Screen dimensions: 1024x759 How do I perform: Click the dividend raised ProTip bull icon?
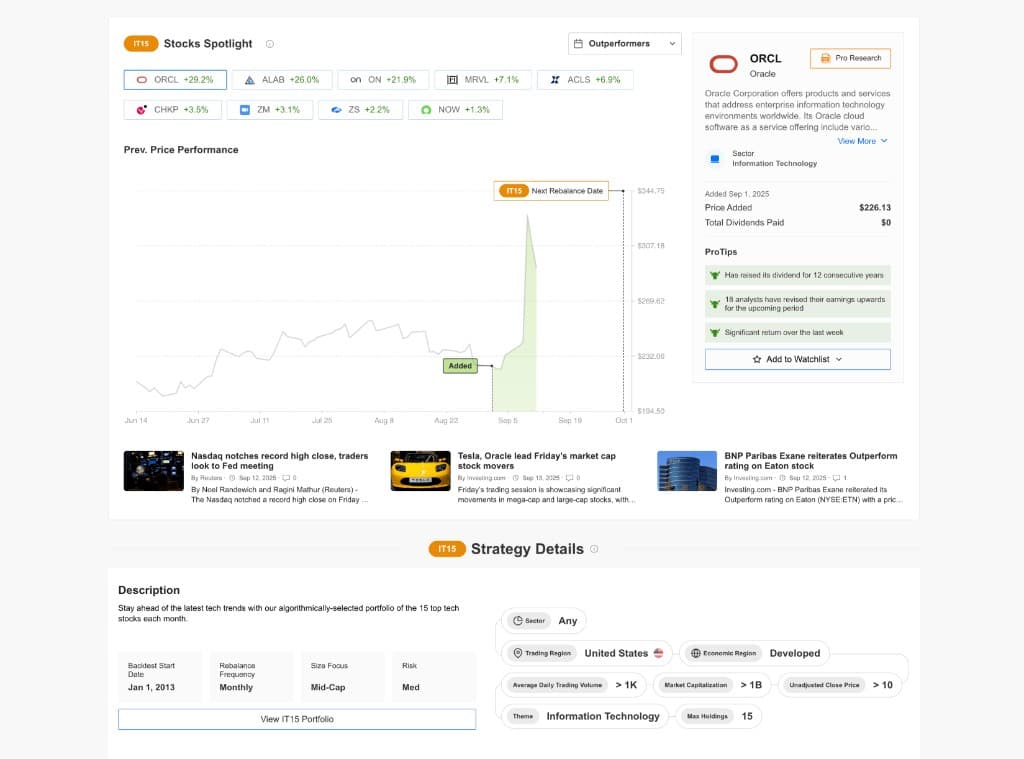[x=715, y=276]
